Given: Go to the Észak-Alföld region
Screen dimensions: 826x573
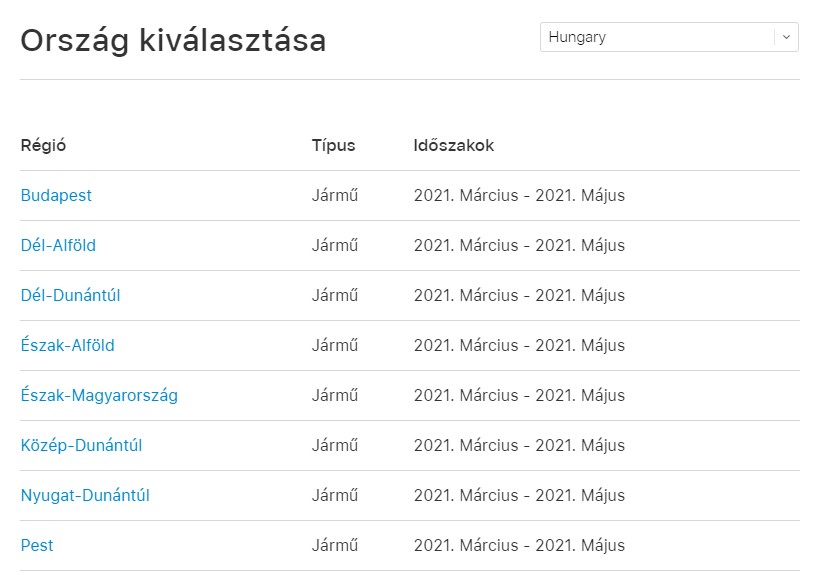Looking at the screenshot, I should pyautogui.click(x=67, y=346).
